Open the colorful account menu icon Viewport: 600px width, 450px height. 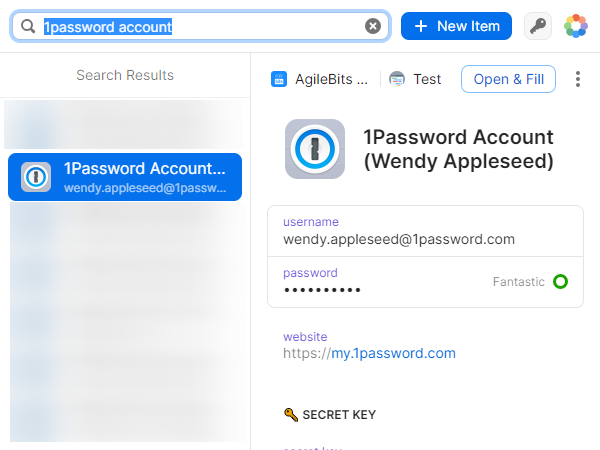pyautogui.click(x=576, y=26)
